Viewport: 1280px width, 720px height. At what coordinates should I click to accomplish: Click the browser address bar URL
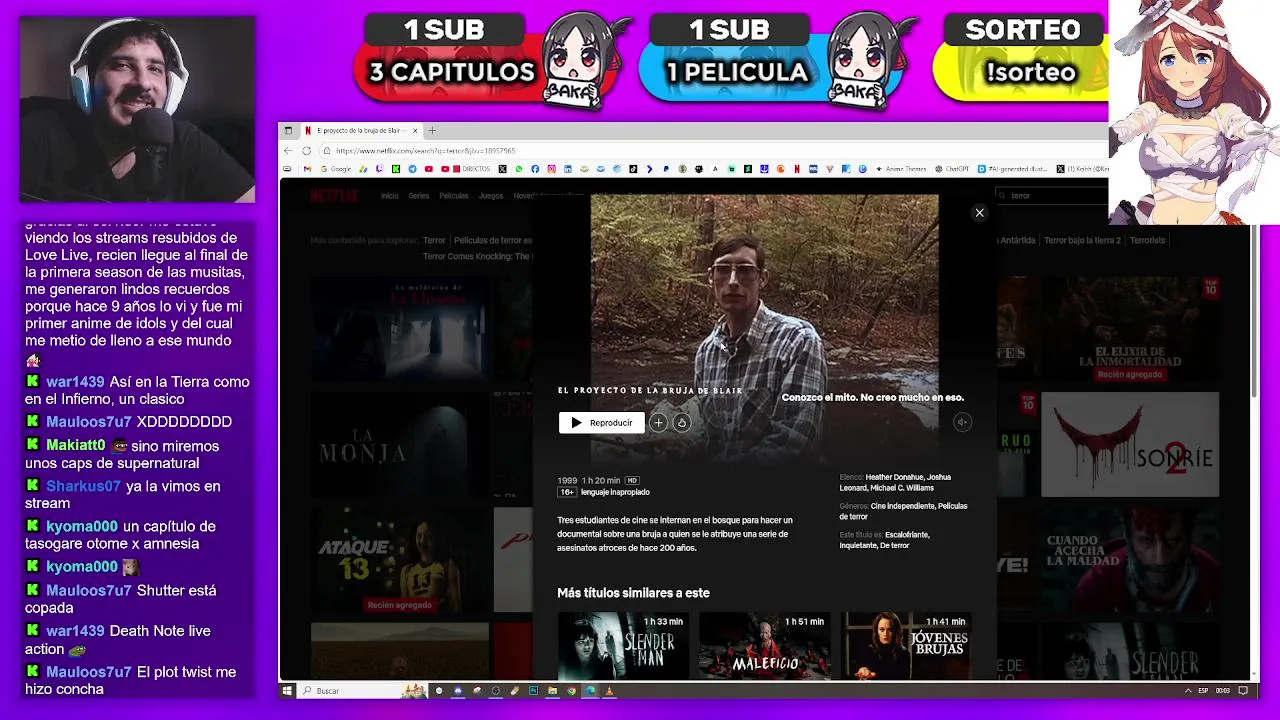(426, 151)
